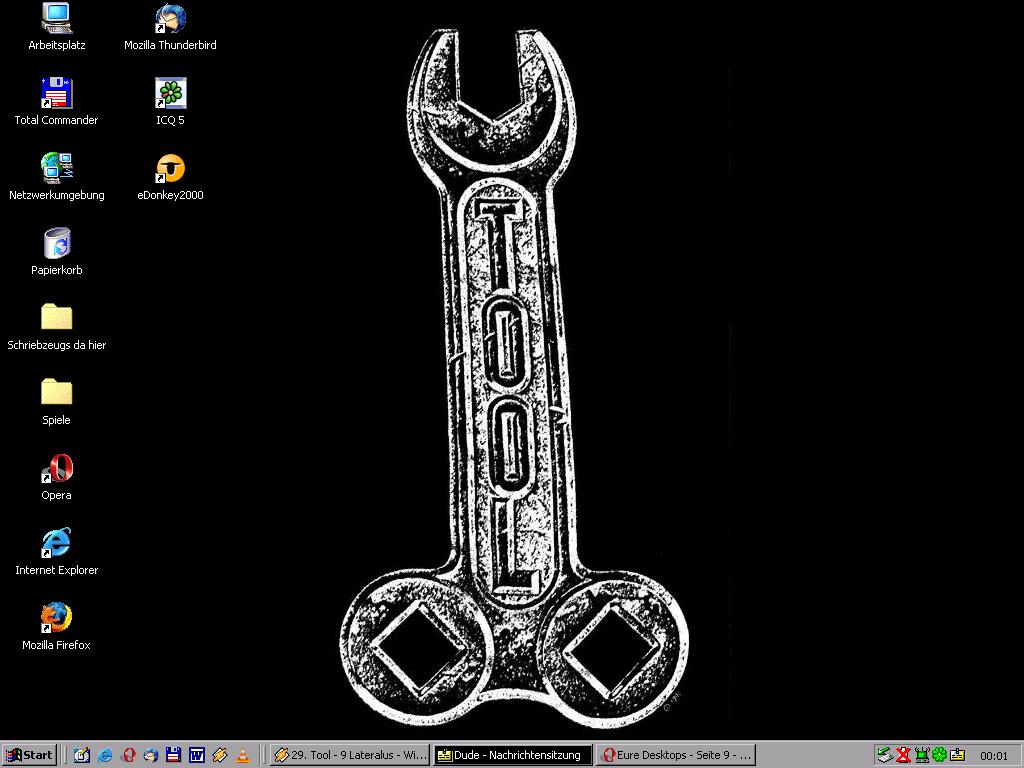Launch VLC cone icon in quick launch
Viewport: 1024px width, 768px height.
pyautogui.click(x=242, y=755)
